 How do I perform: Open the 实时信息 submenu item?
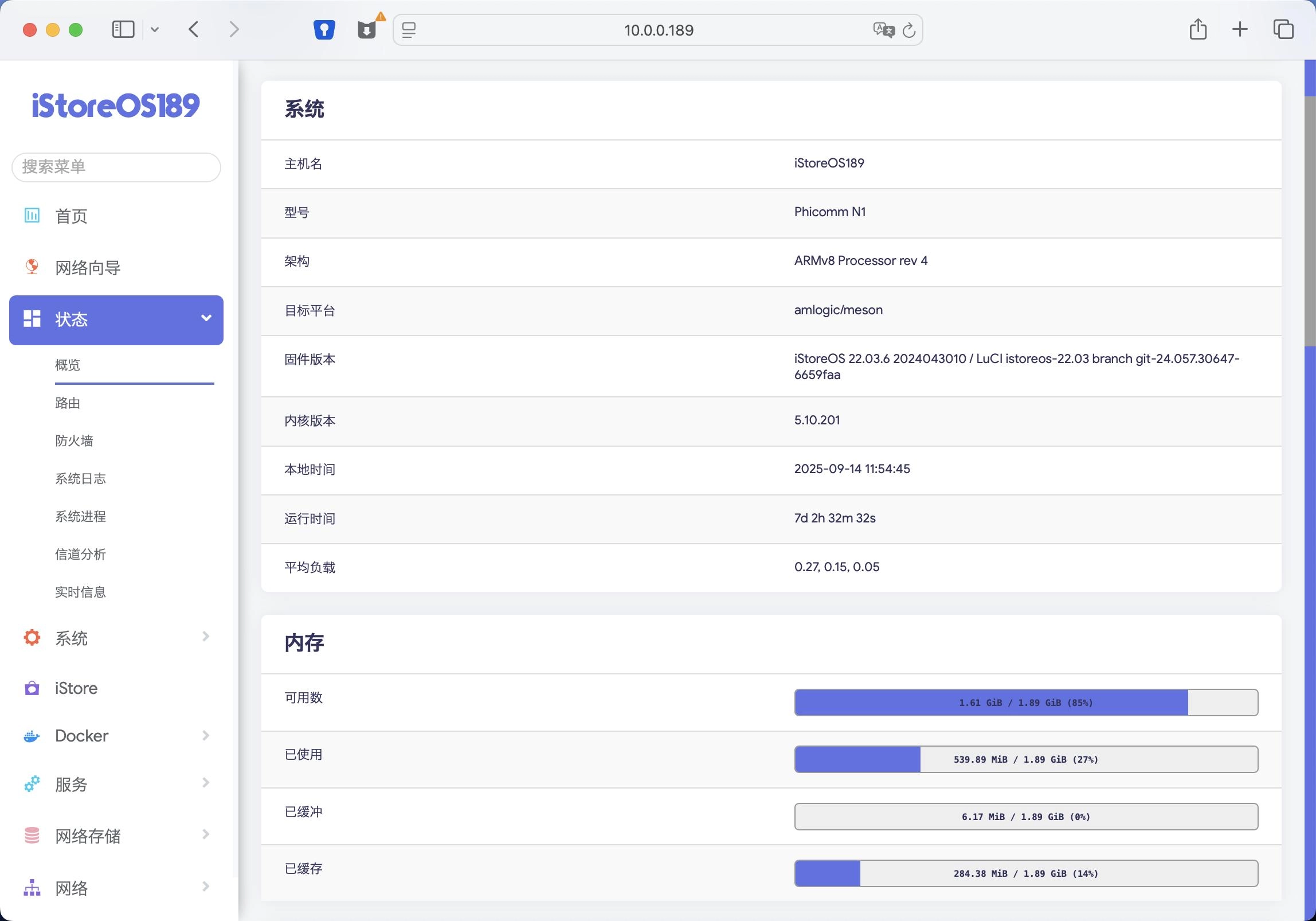click(x=80, y=592)
